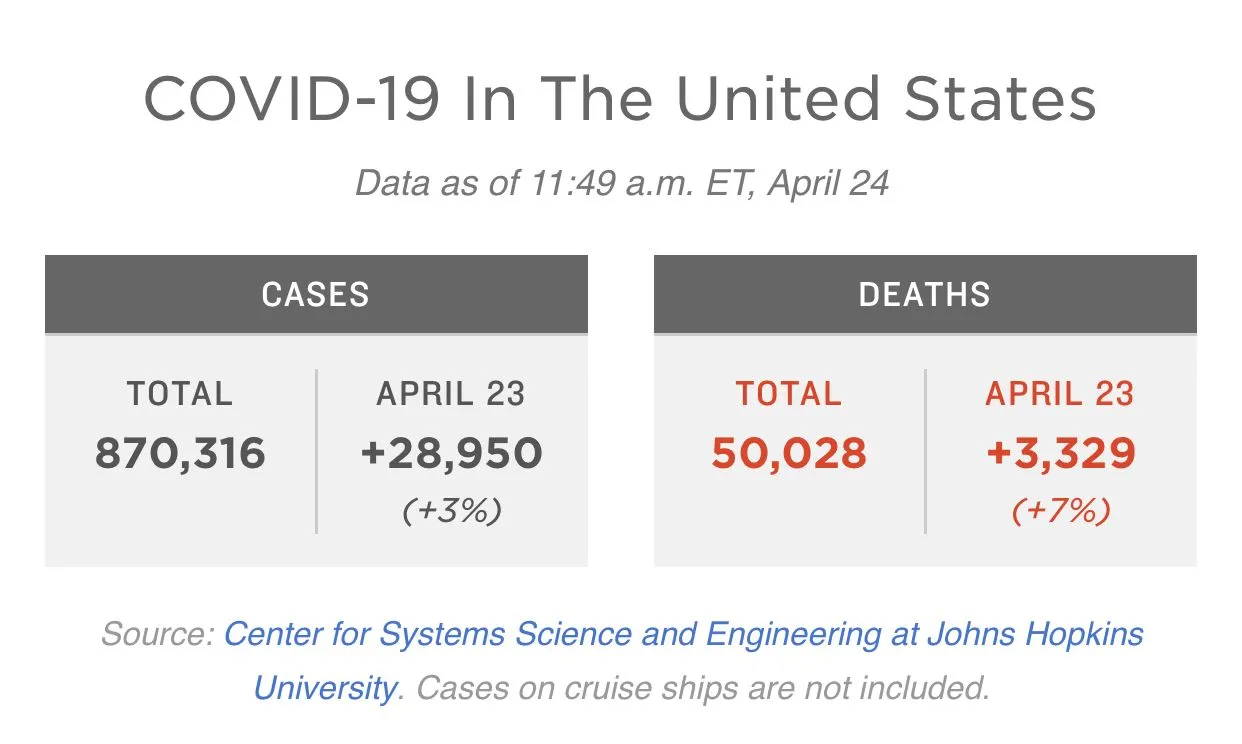Click the total cases number 870,316
This screenshot has width=1242, height=744.
point(181,454)
